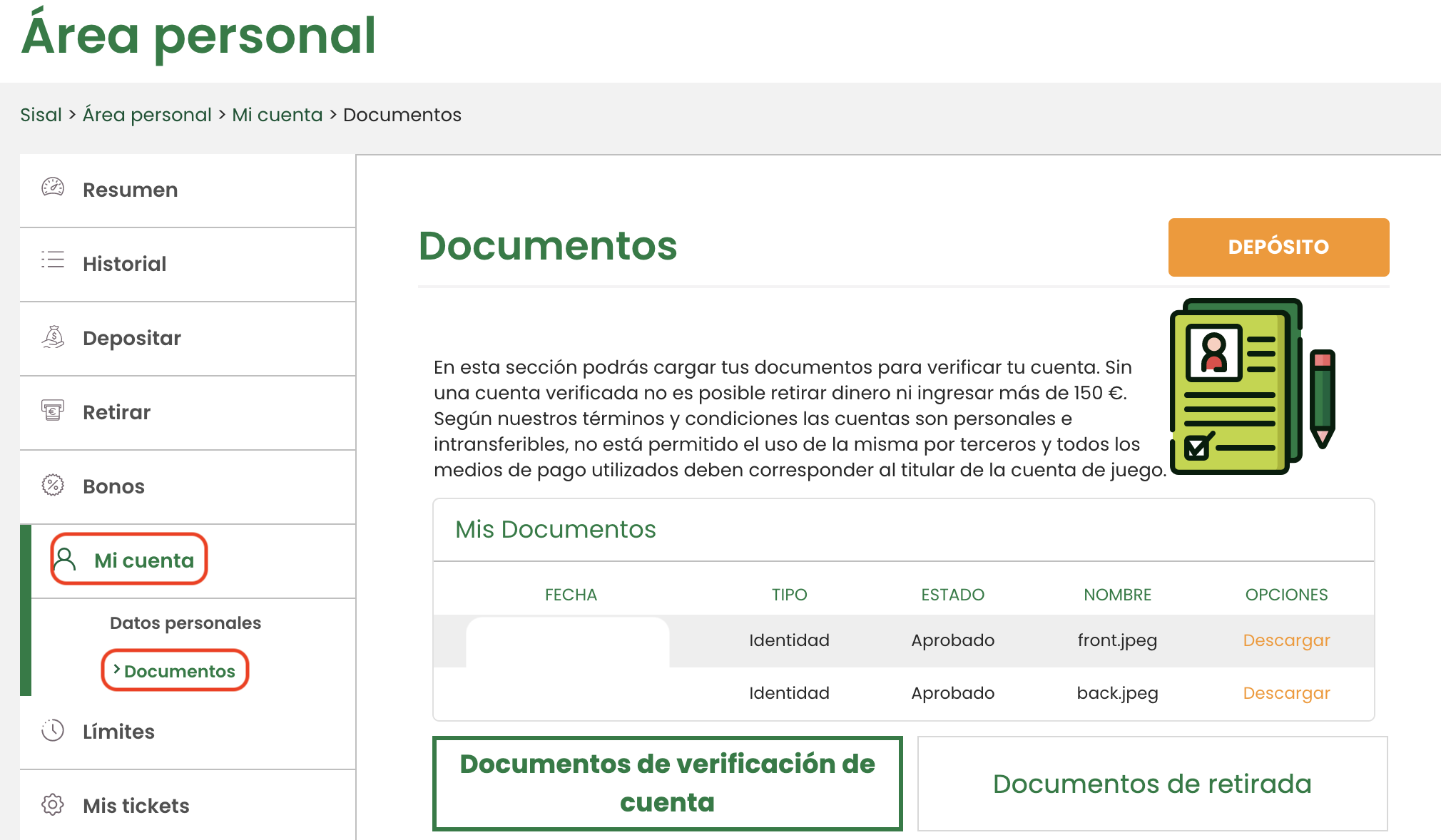This screenshot has height=840, width=1441.
Task: Click the Área personal page title
Action: (198, 36)
